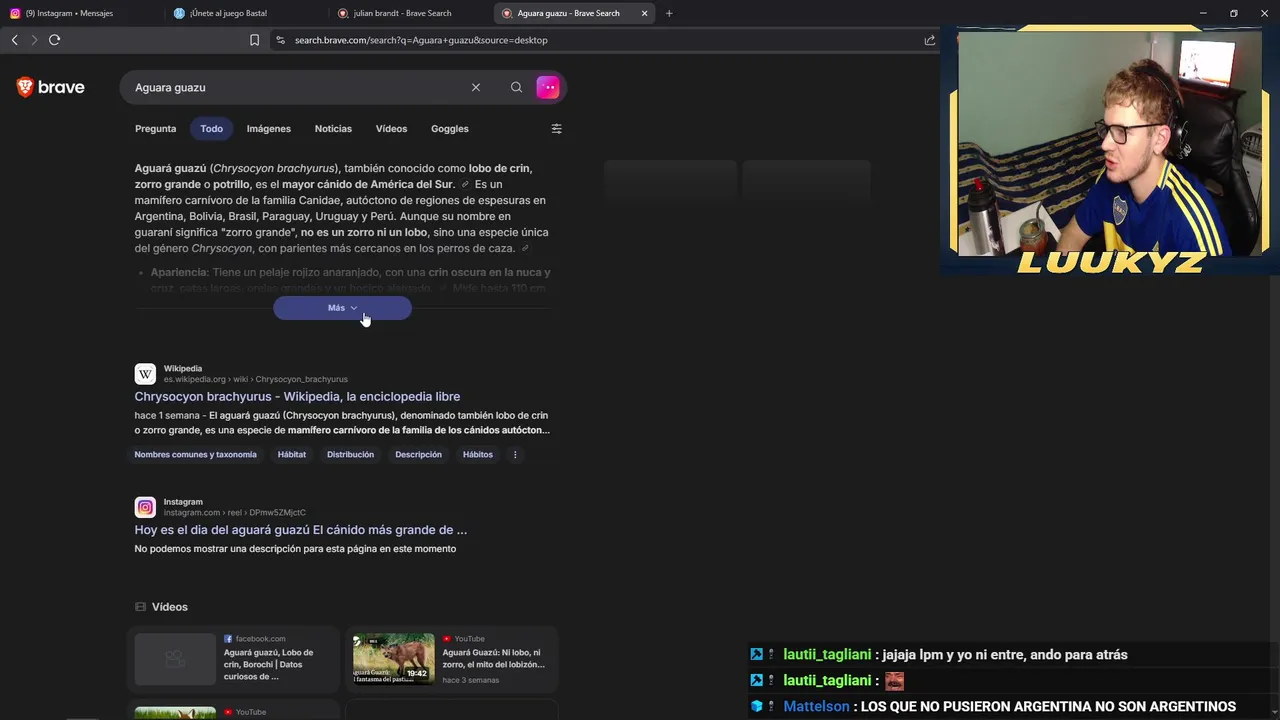The height and width of the screenshot is (720, 1280).
Task: Submit search using the magnifier icon
Action: [x=516, y=87]
